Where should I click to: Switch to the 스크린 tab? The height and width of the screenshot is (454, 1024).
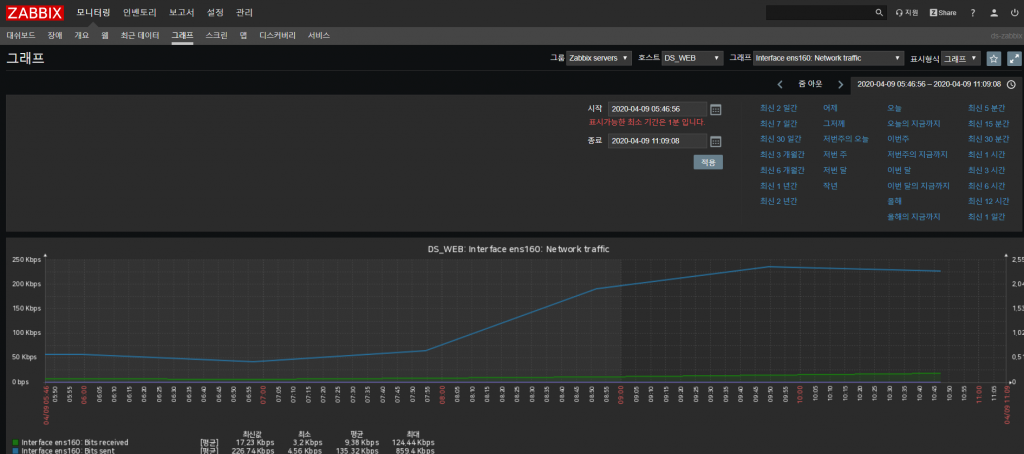point(216,35)
